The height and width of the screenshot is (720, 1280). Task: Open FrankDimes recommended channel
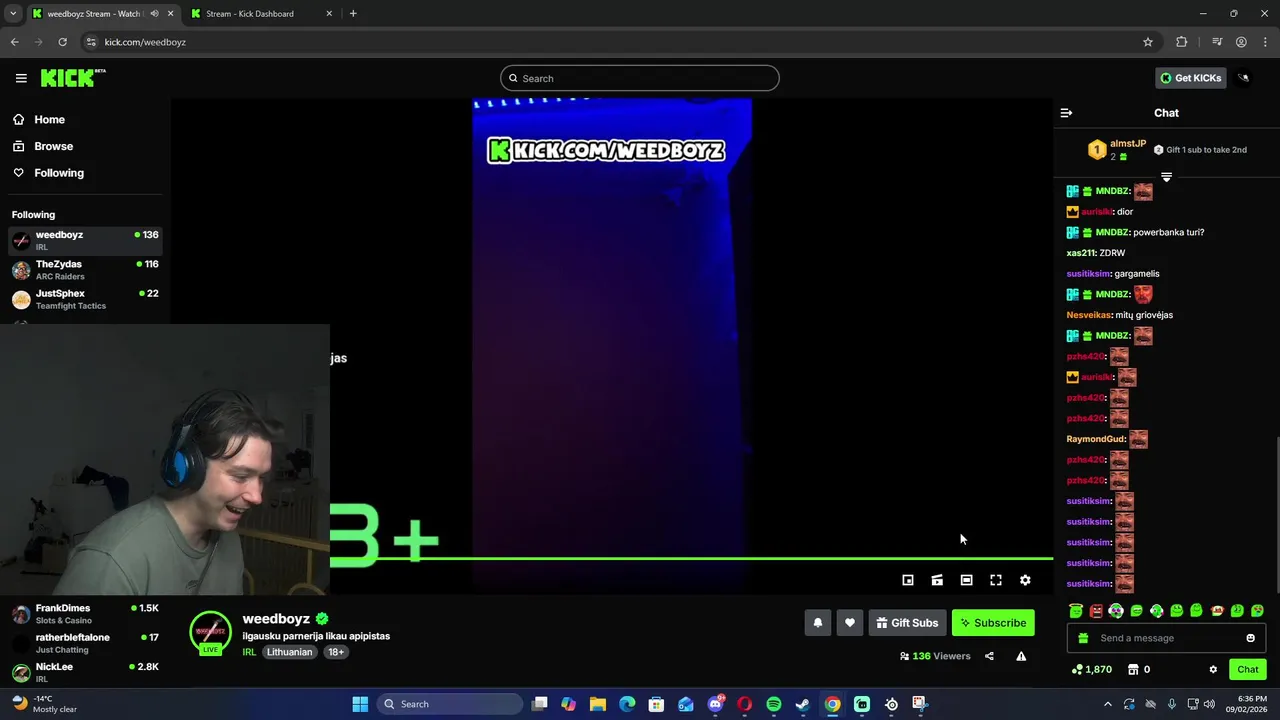click(85, 614)
